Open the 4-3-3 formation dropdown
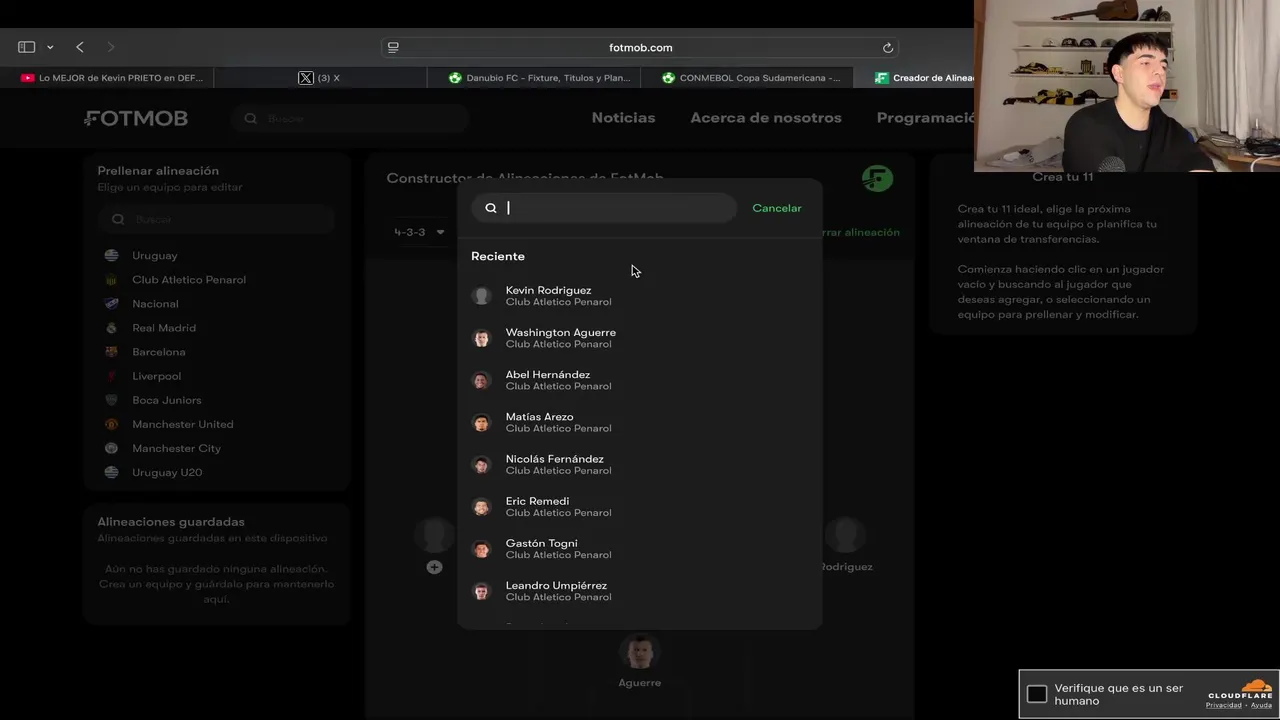 (x=419, y=232)
